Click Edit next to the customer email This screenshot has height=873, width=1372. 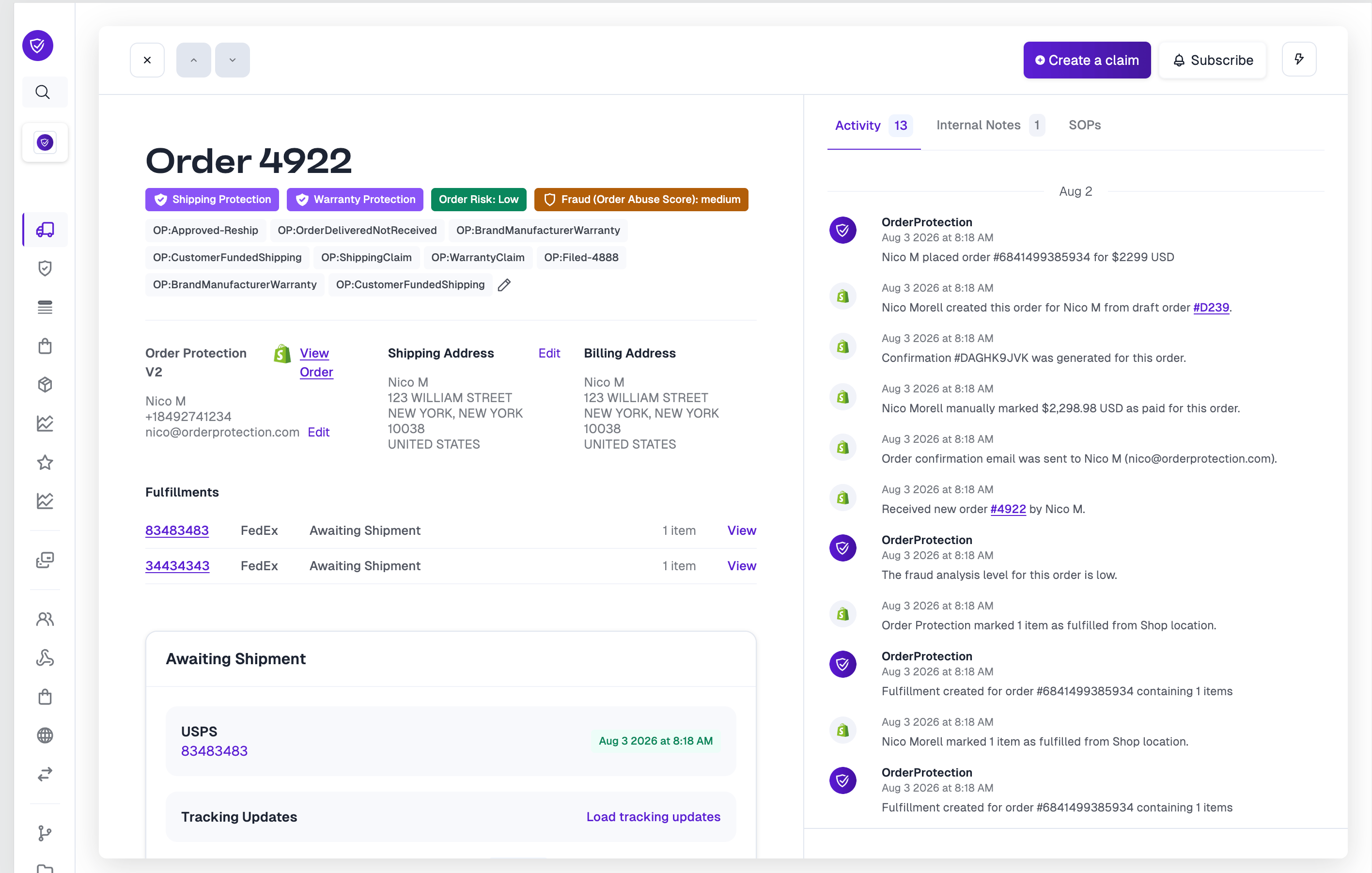(x=318, y=432)
